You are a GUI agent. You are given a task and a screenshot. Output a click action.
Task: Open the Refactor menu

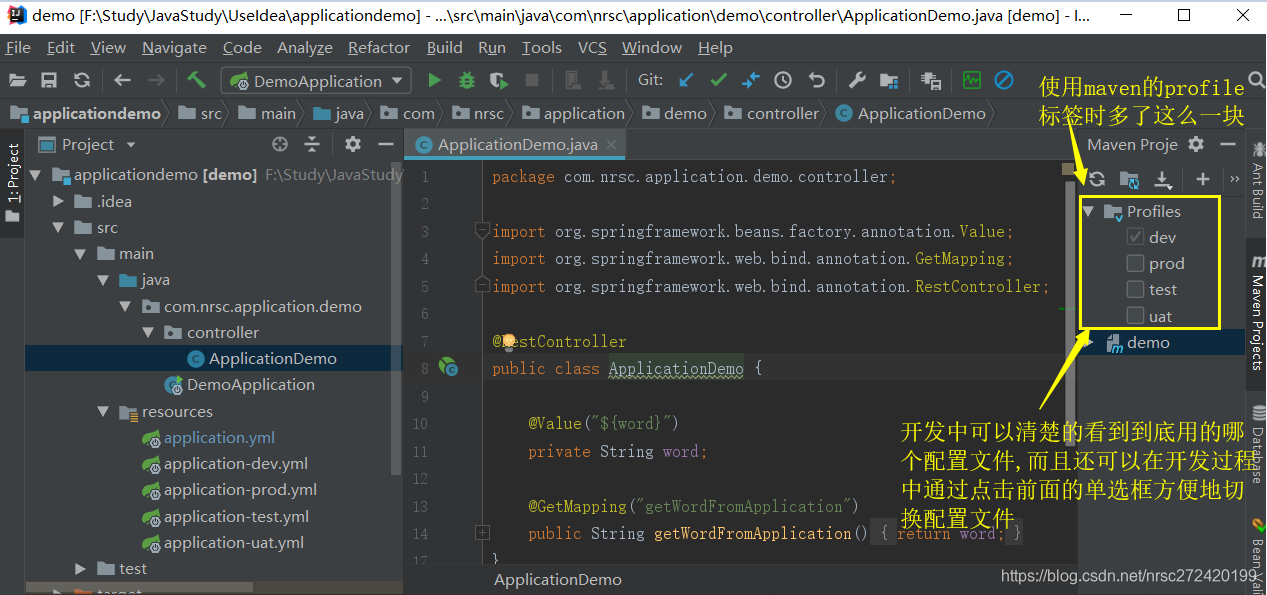tap(379, 48)
